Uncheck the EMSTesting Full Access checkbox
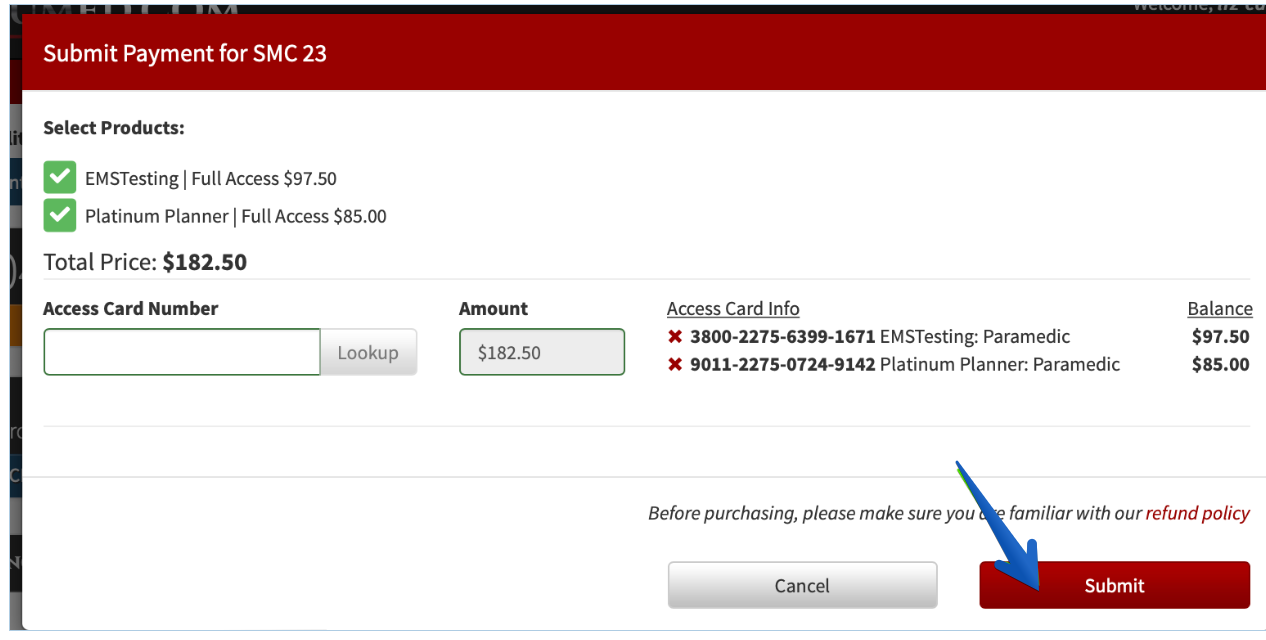Screen dimensions: 1266x640 (60, 178)
